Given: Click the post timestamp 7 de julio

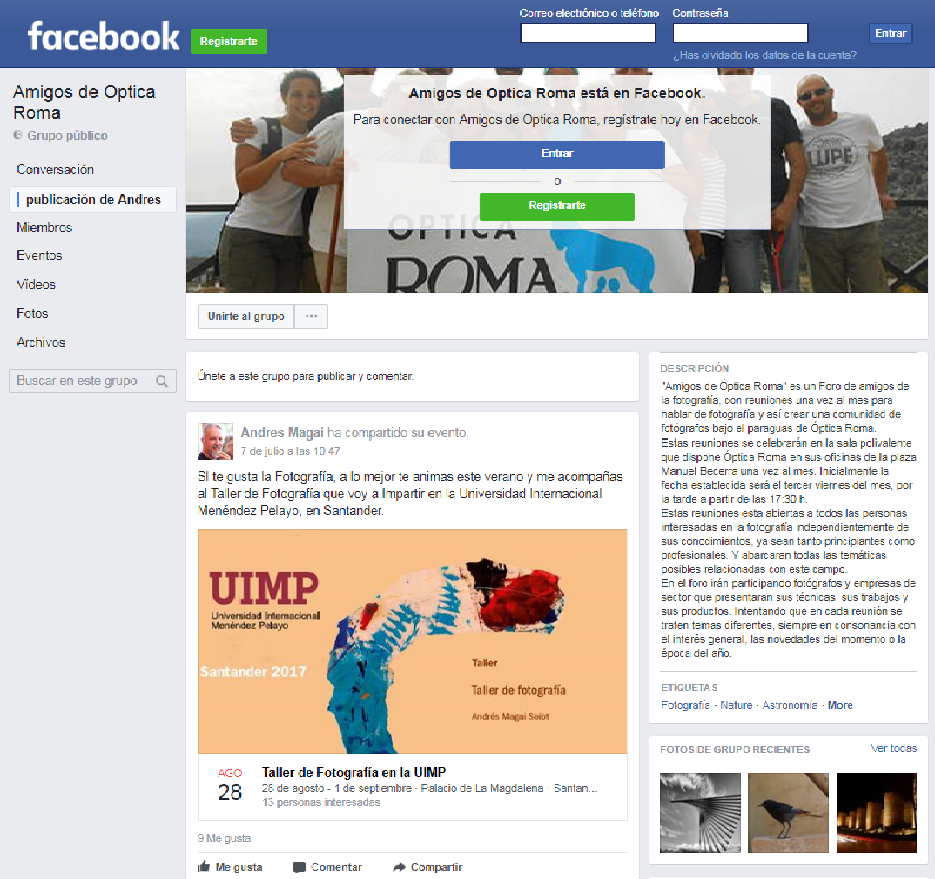Looking at the screenshot, I should 290,451.
